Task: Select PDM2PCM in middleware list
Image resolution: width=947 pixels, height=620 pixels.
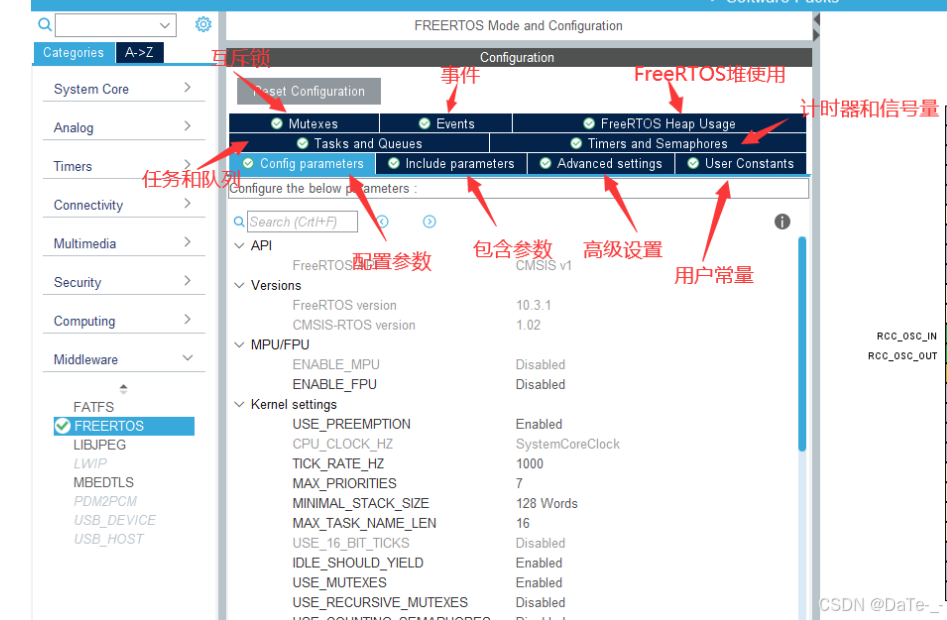Action: [105, 501]
